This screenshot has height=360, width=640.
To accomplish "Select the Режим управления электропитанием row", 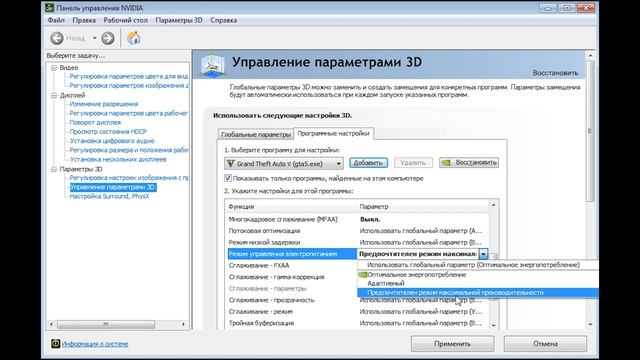I will click(291, 254).
